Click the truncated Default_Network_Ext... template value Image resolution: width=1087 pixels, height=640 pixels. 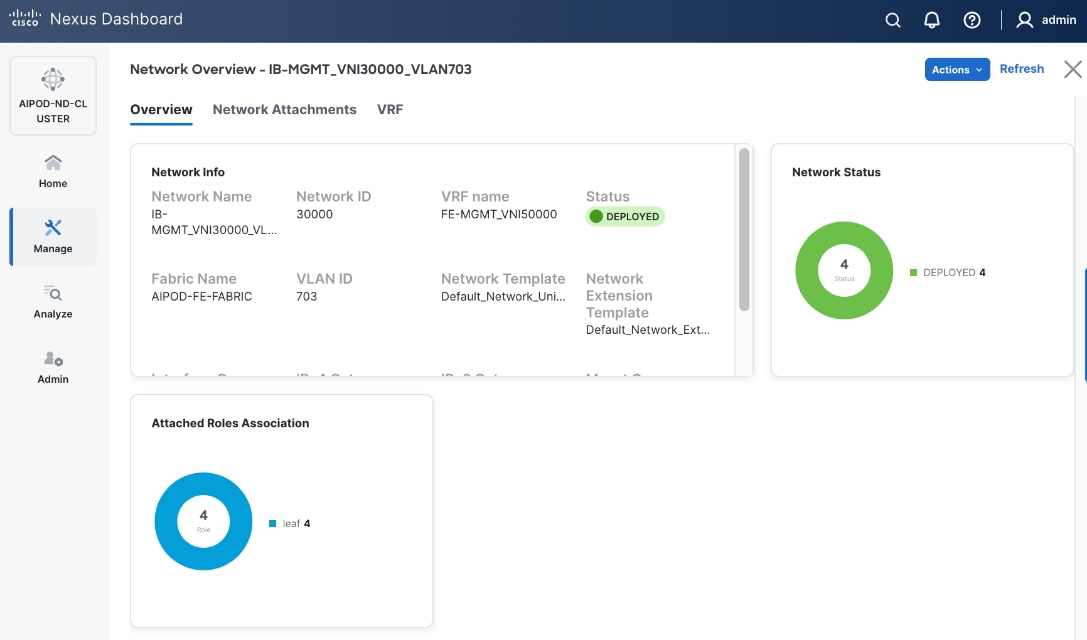tap(647, 329)
